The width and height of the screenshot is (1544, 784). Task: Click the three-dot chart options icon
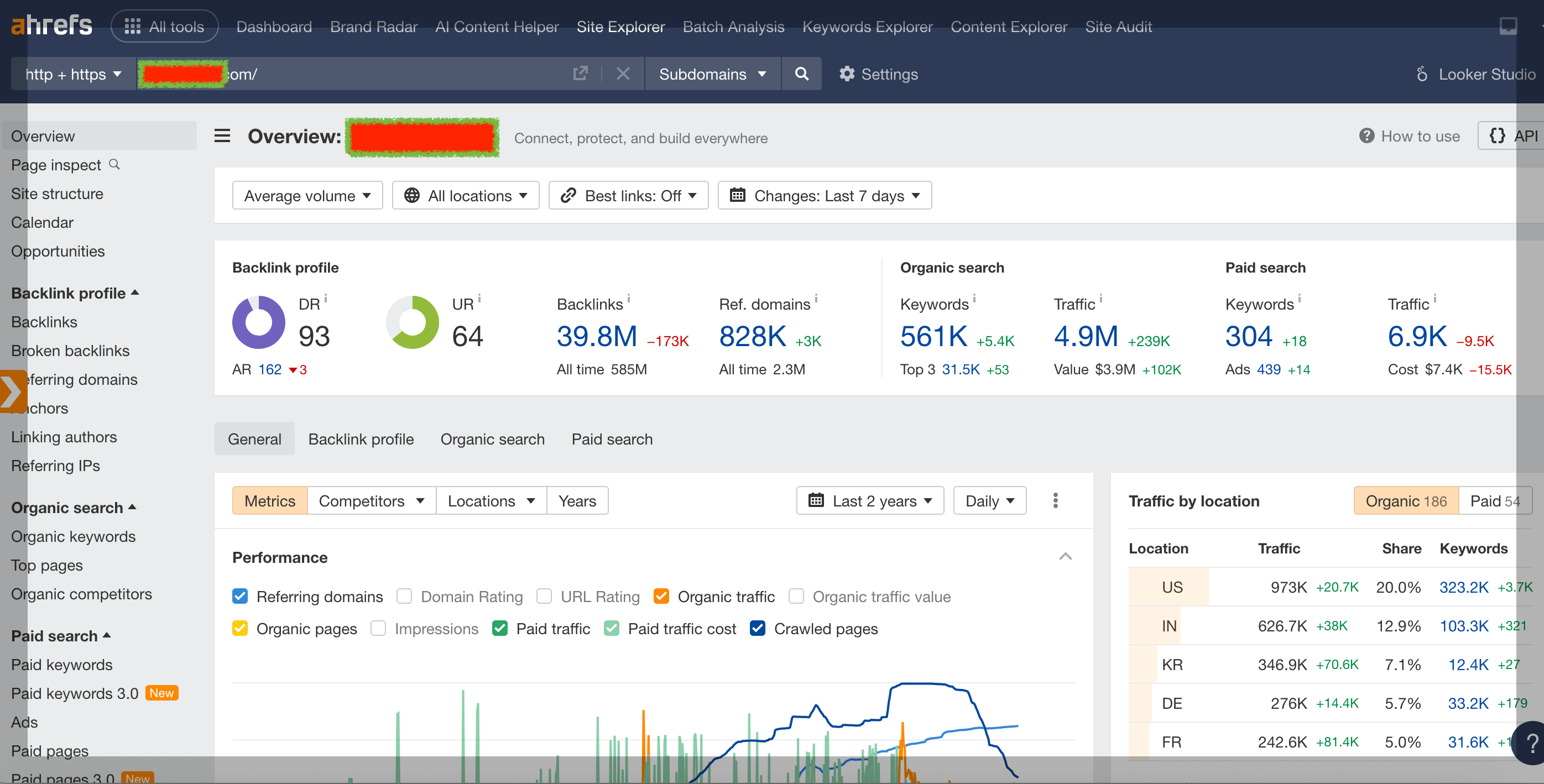[1055, 500]
